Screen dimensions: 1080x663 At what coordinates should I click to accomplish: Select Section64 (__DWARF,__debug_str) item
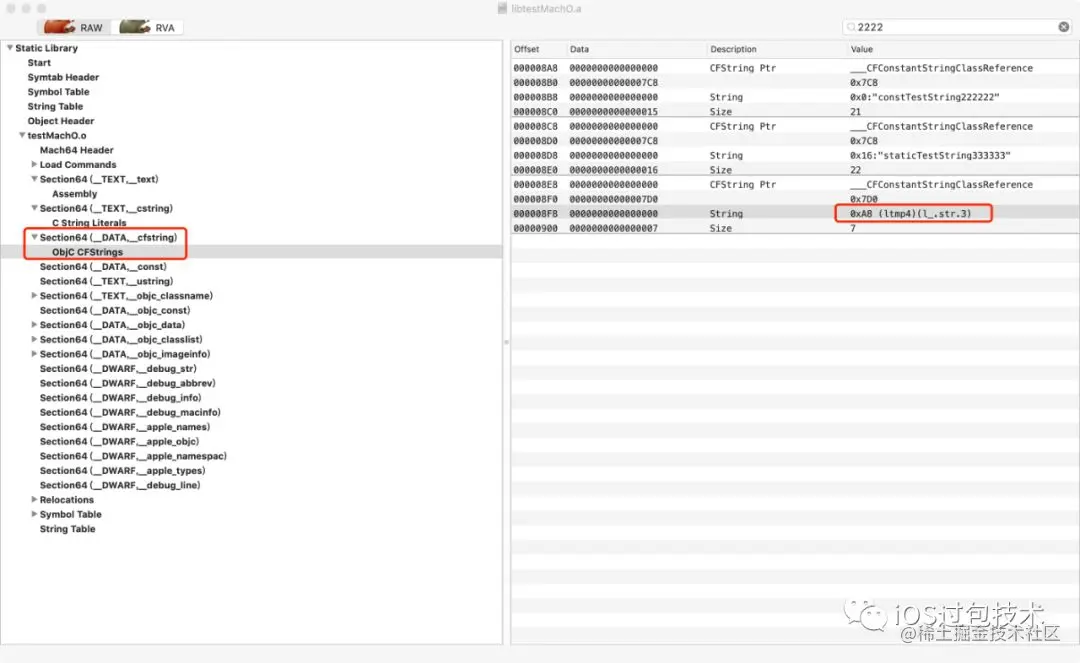click(x=118, y=368)
